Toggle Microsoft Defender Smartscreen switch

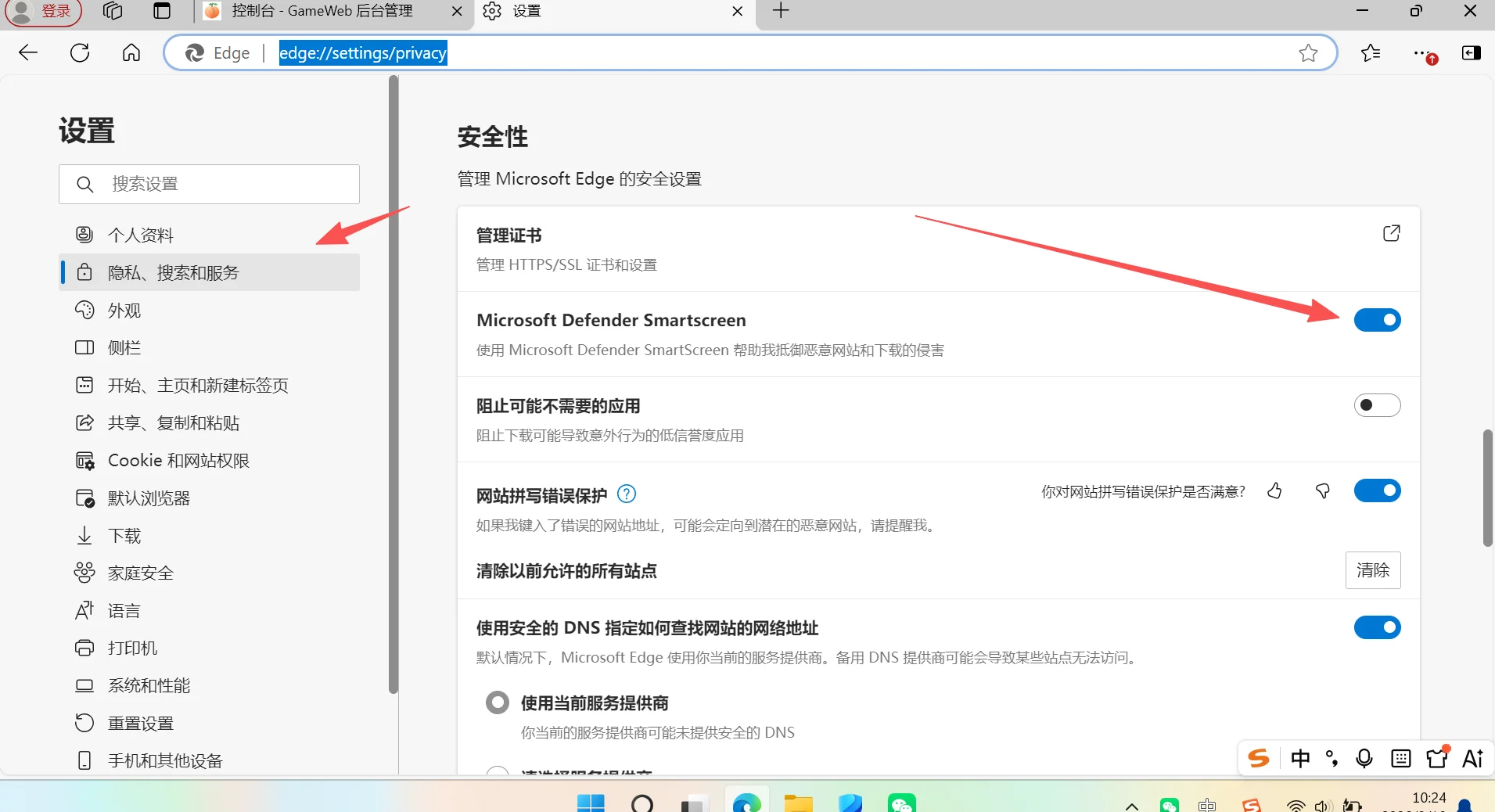[x=1377, y=320]
